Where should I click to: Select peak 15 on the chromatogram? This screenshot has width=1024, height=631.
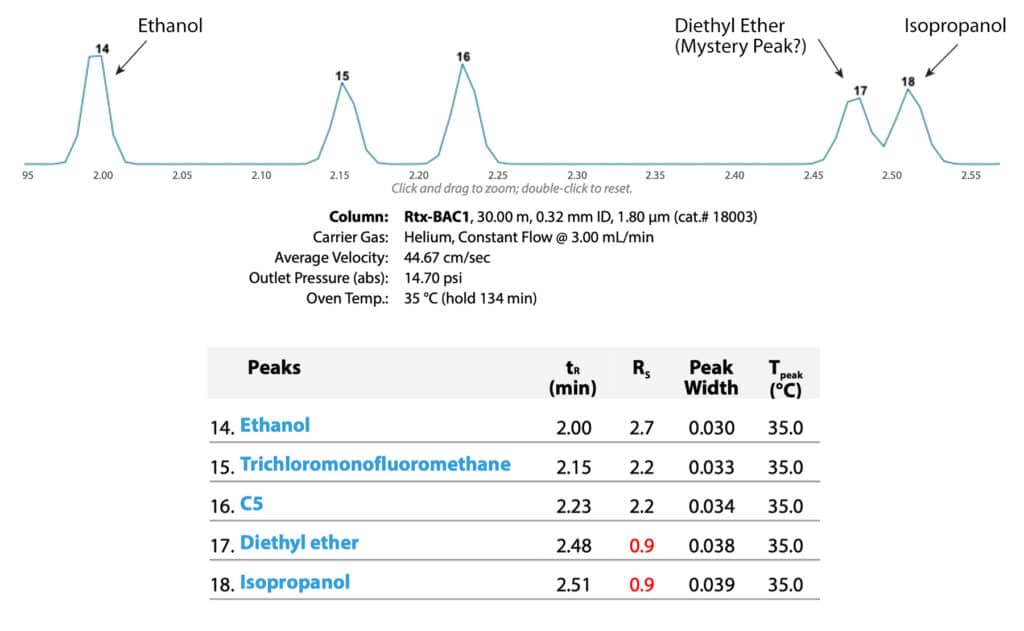(342, 84)
